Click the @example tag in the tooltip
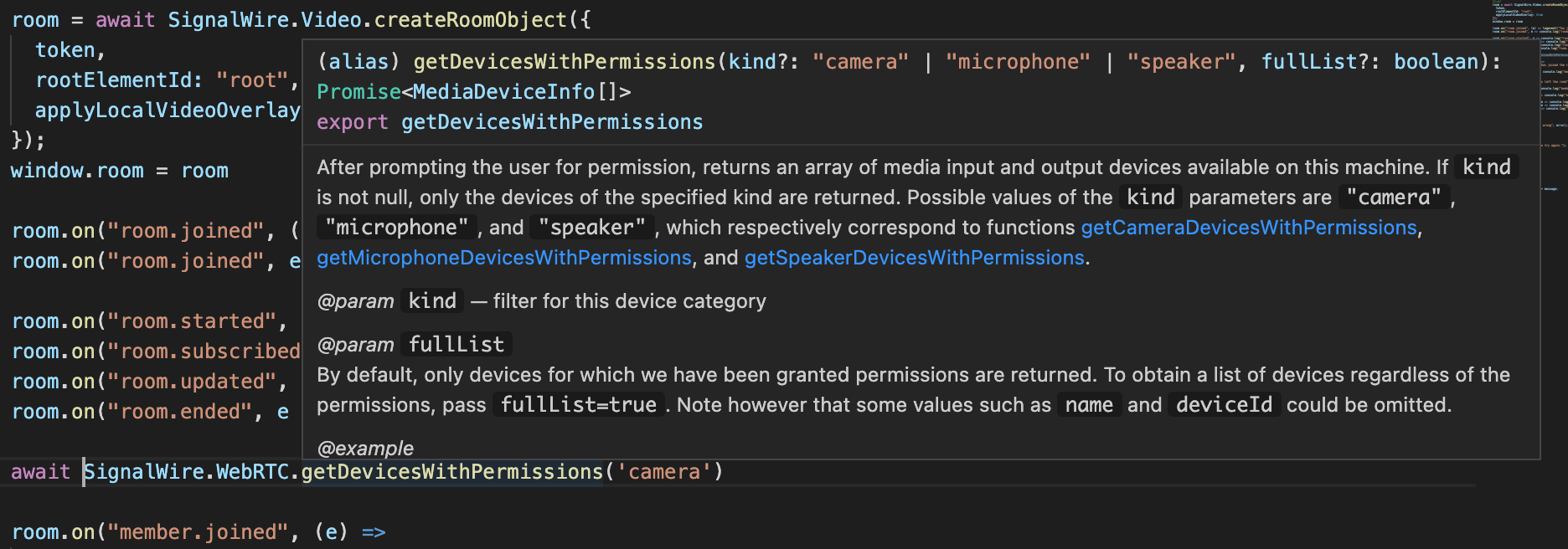 [x=365, y=448]
